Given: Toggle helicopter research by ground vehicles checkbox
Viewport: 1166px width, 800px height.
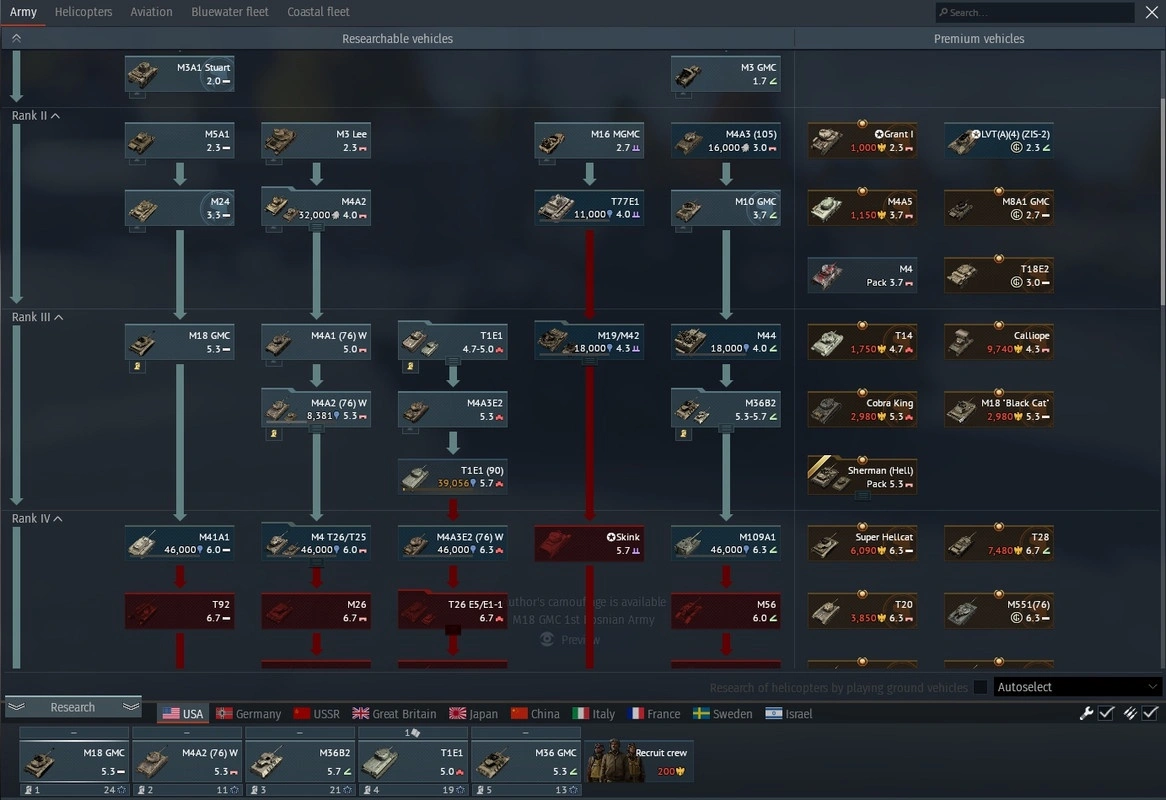Looking at the screenshot, I should (x=980, y=687).
